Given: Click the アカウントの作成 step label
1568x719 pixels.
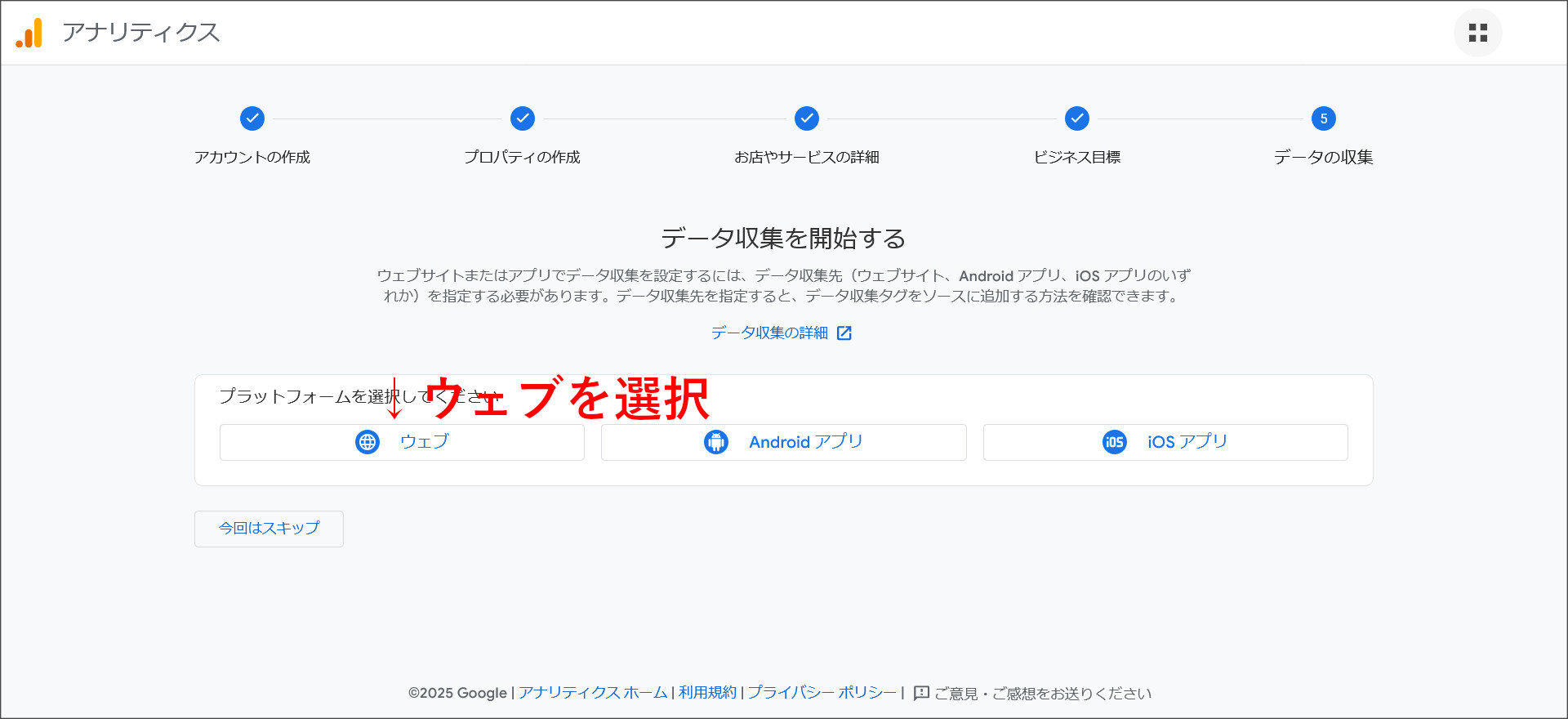Looking at the screenshot, I should point(252,157).
